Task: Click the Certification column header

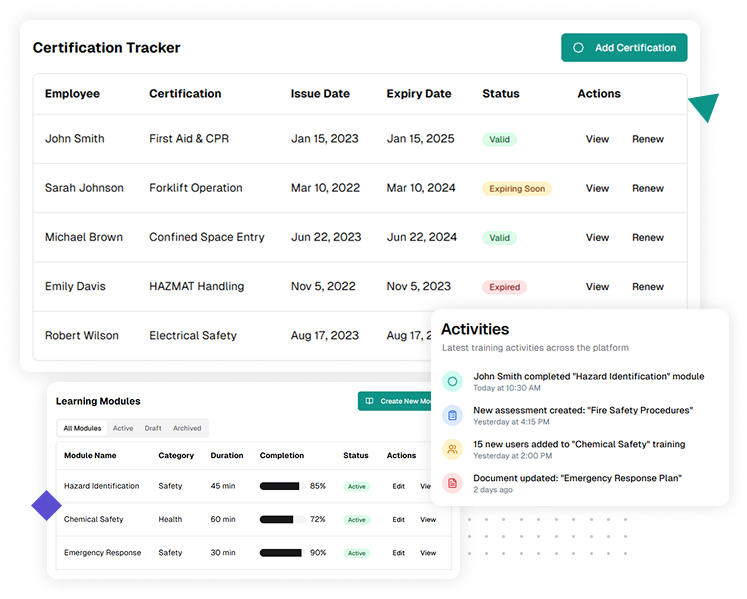Action: click(185, 94)
